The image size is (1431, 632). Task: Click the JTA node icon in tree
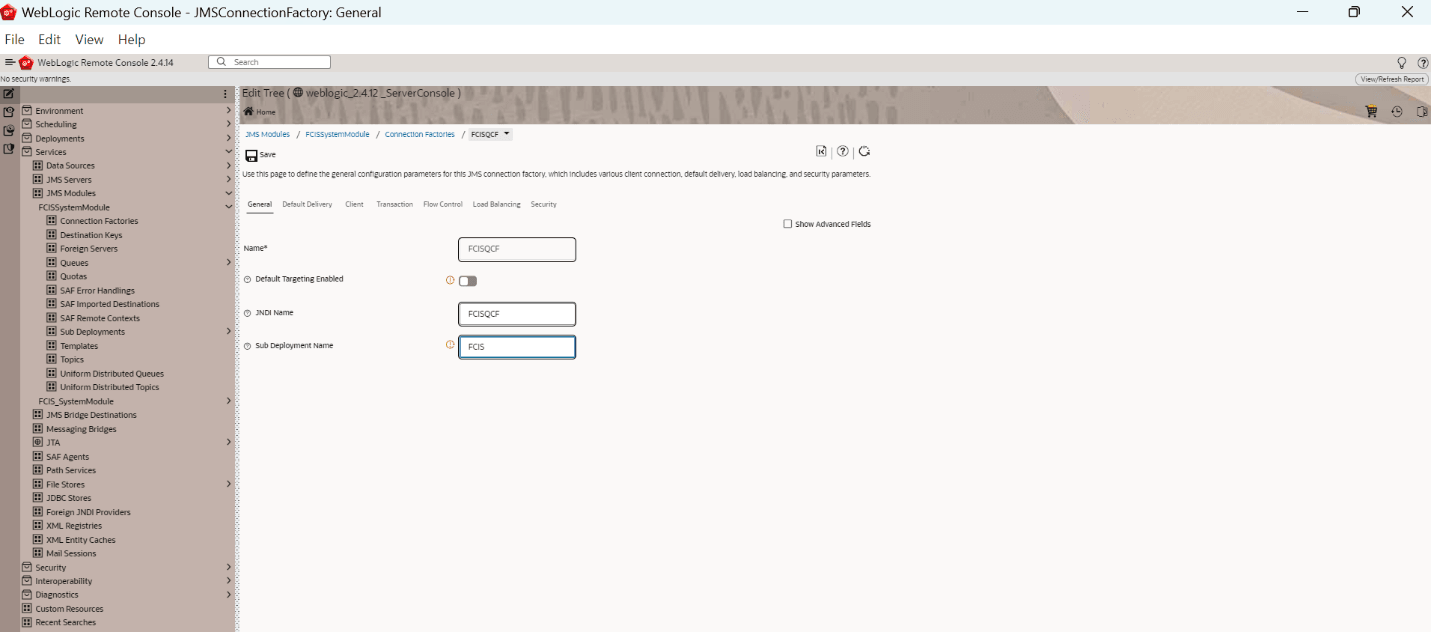coord(38,442)
